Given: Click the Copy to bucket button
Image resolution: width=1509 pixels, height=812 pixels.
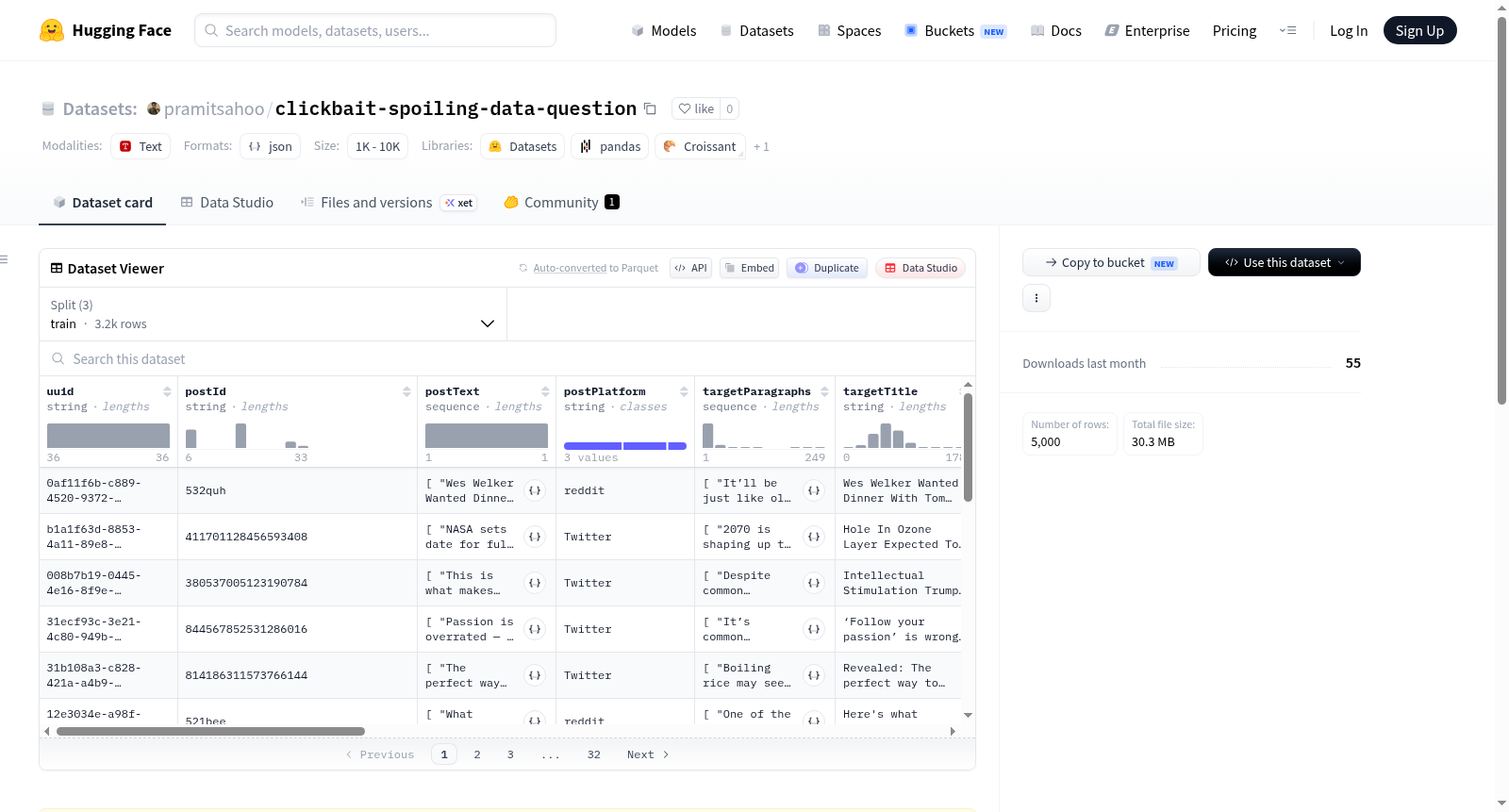Looking at the screenshot, I should tap(1111, 262).
